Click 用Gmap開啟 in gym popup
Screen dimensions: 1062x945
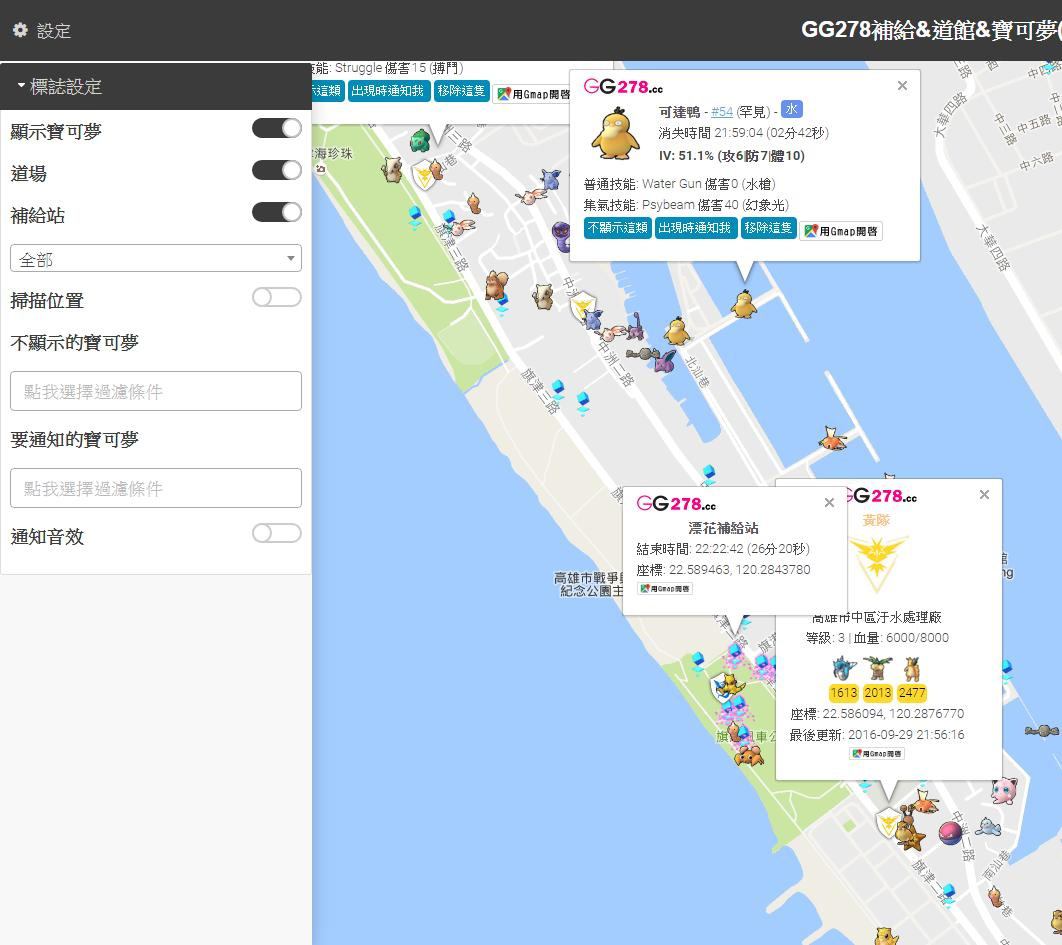pyautogui.click(x=877, y=753)
